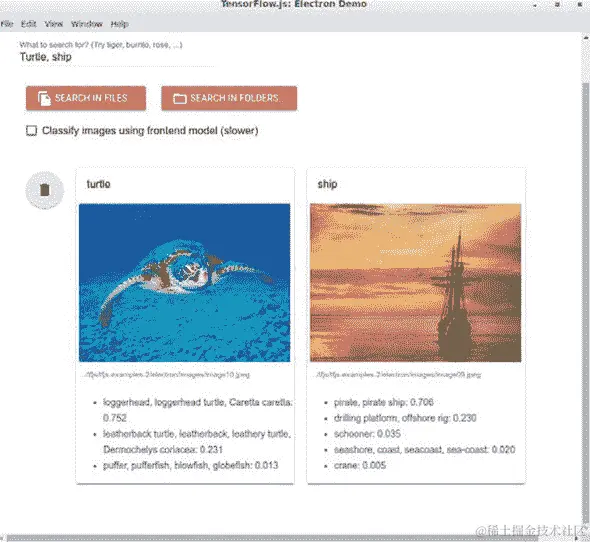Click the ship image file path text
This screenshot has width=590, height=542.
[398, 375]
